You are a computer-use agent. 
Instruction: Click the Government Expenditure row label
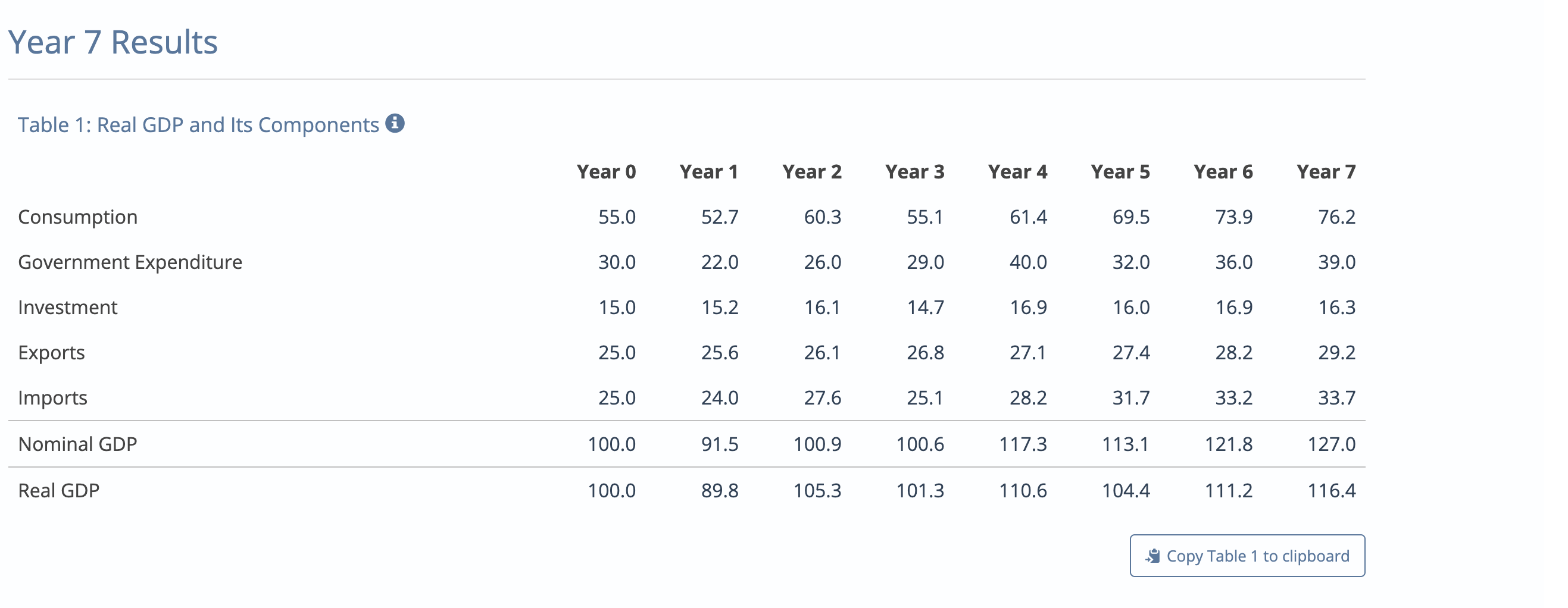coord(130,262)
